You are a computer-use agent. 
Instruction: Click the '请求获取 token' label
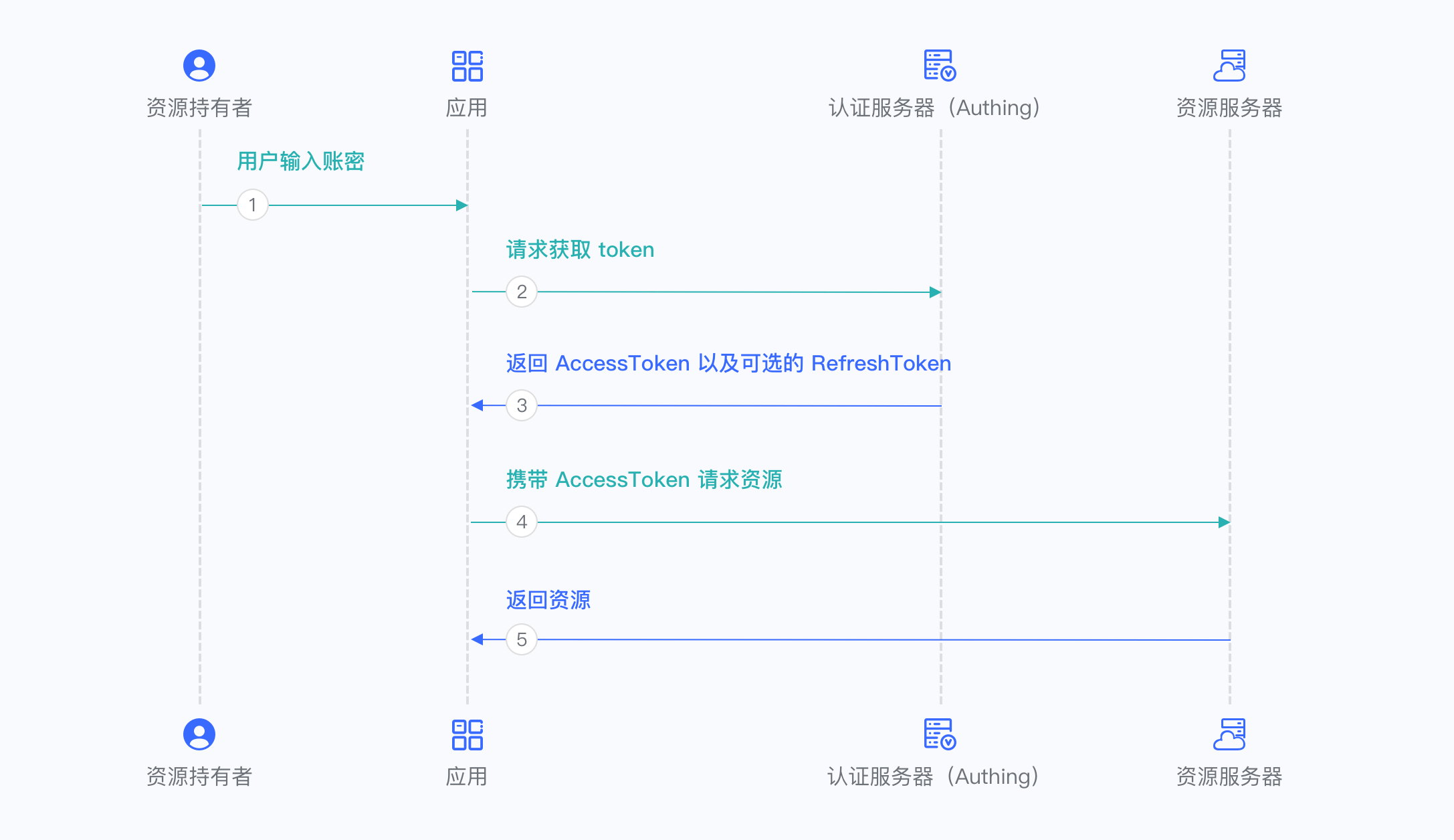pyautogui.click(x=580, y=249)
